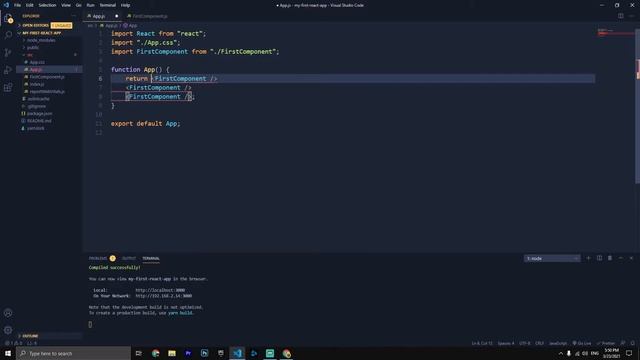Expand the node_modules folder
The height and width of the screenshot is (360, 640).
(41, 40)
